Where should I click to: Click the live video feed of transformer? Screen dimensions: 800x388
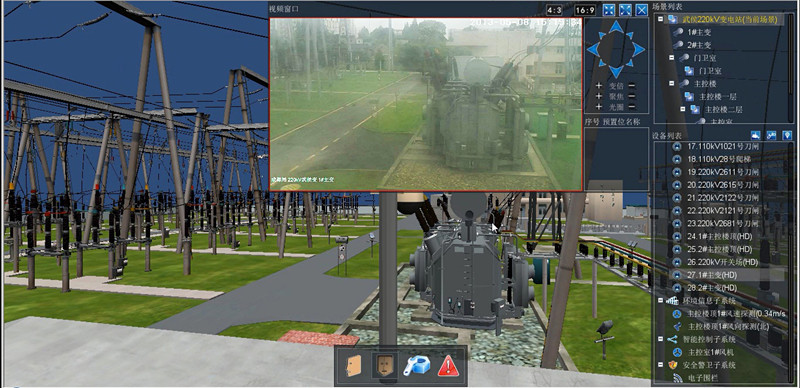pyautogui.click(x=426, y=105)
